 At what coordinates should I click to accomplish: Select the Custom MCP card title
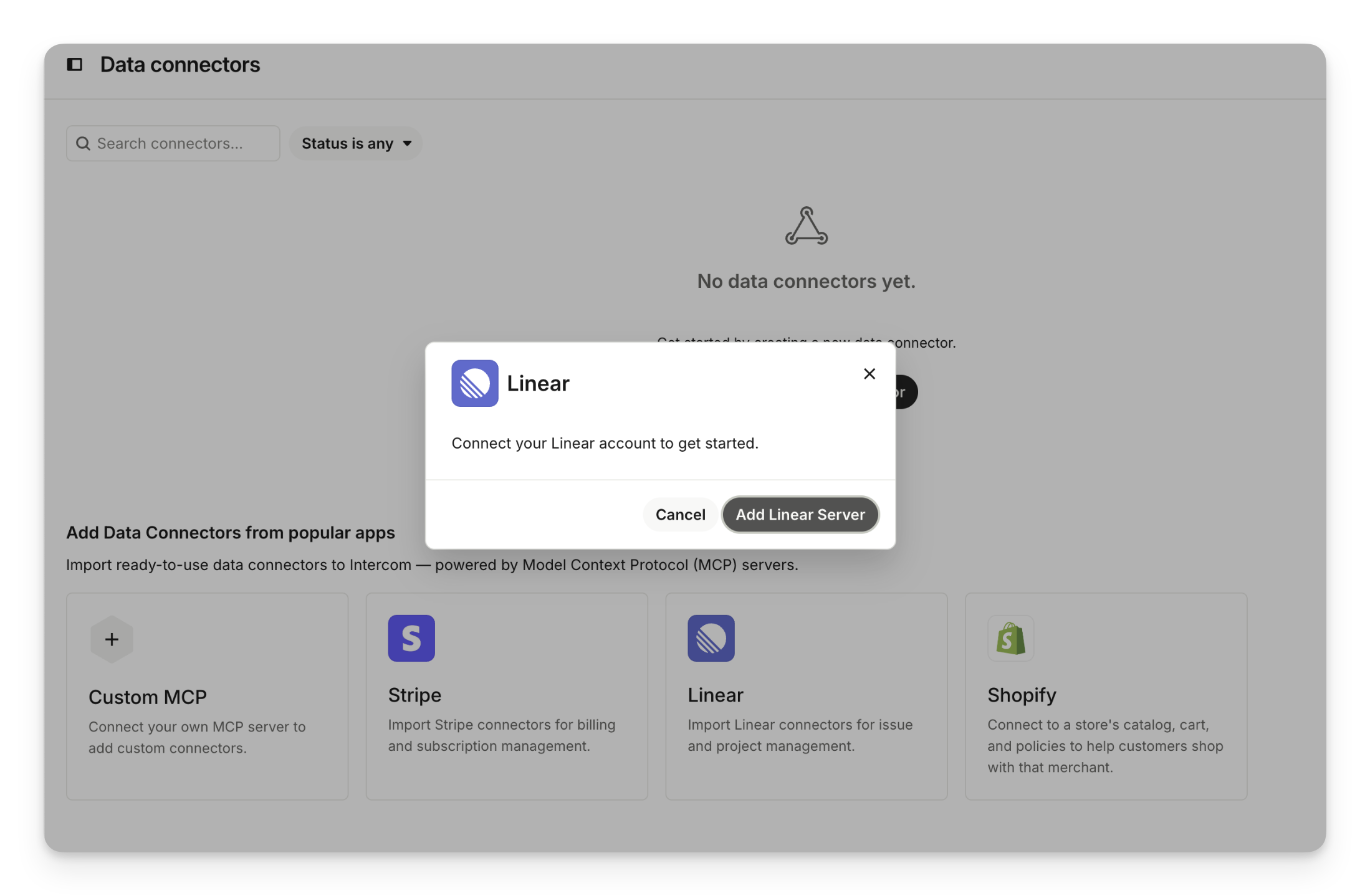(x=148, y=697)
